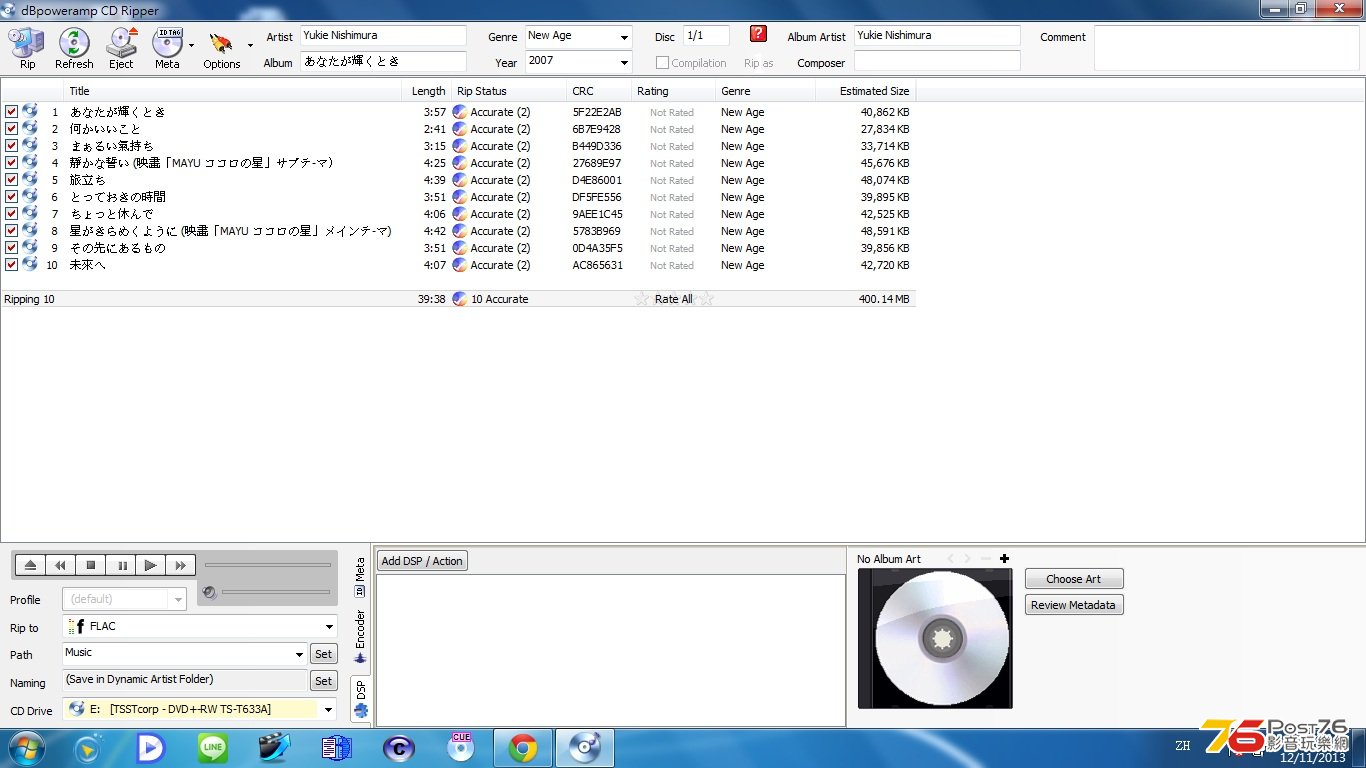This screenshot has height=768, width=1366.
Task: Uncheck track 7 ちょっと休んで checkbox
Action: pos(11,214)
